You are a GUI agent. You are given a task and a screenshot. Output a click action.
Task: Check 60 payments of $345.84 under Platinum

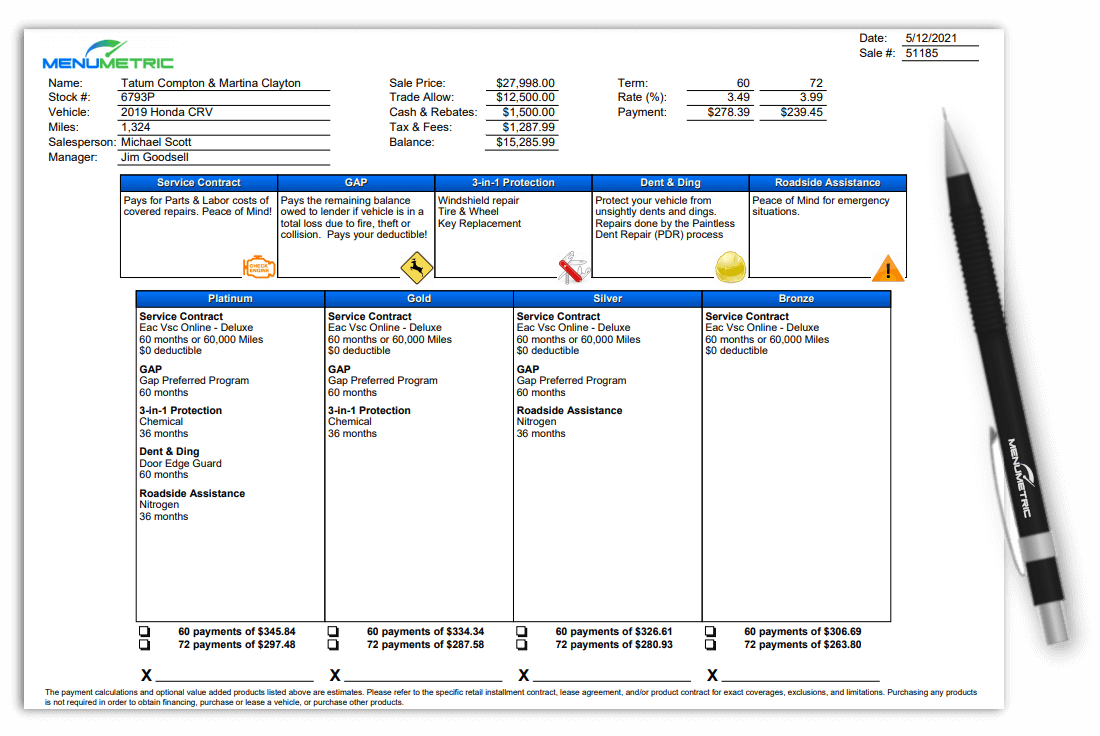coord(145,631)
